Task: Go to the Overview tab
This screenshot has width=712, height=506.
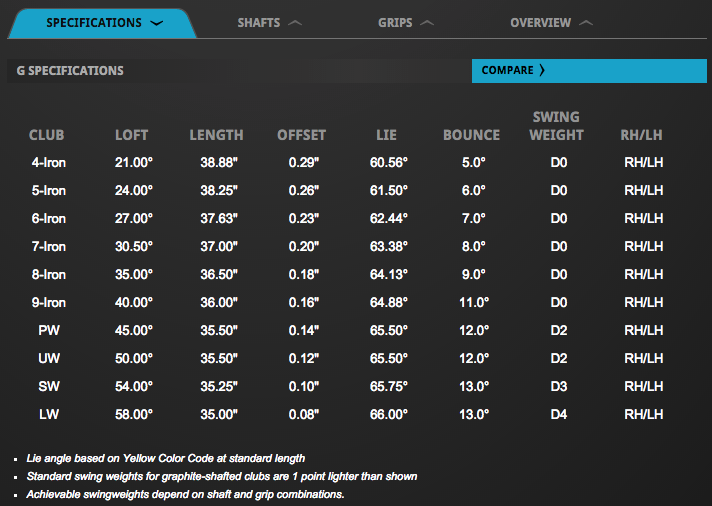Action: pos(540,22)
